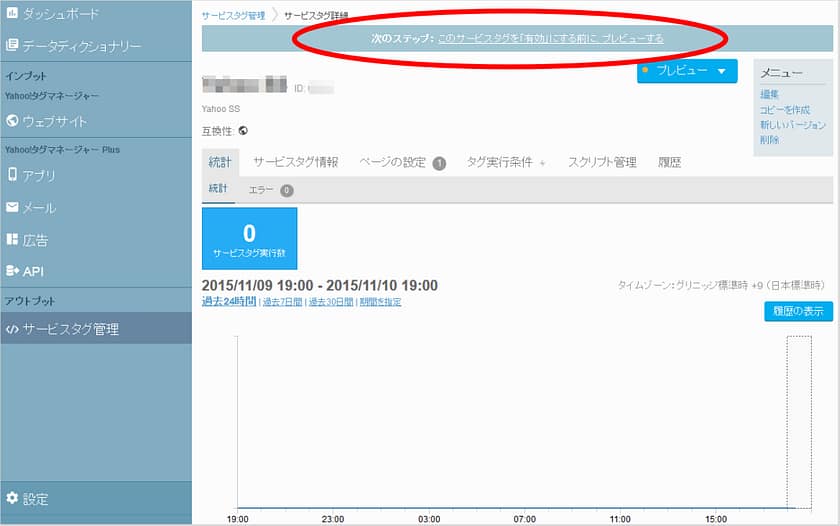Click the 履歴の表示 button
840x526 pixels.
click(798, 311)
